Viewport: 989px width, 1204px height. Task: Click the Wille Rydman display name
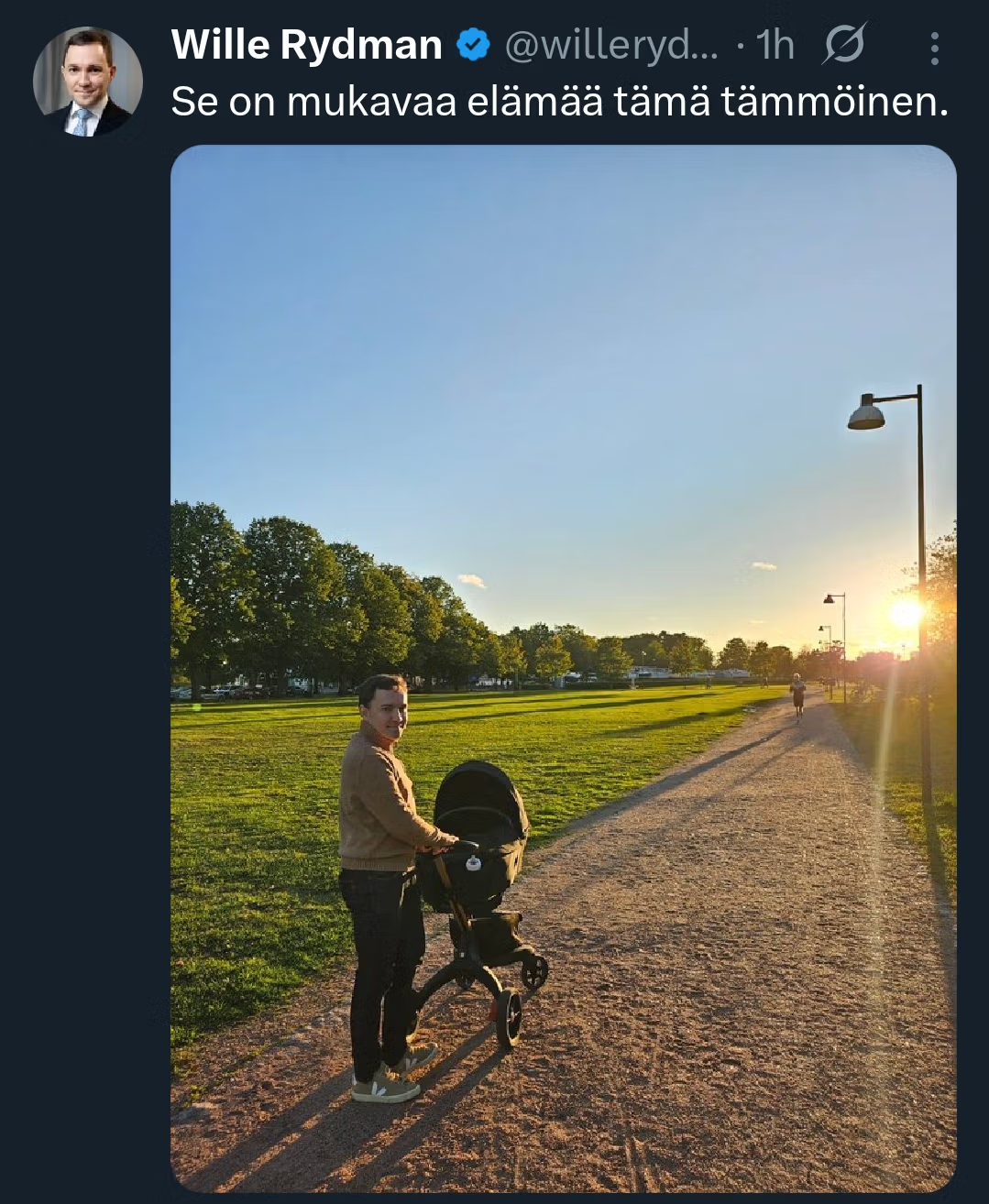(307, 45)
